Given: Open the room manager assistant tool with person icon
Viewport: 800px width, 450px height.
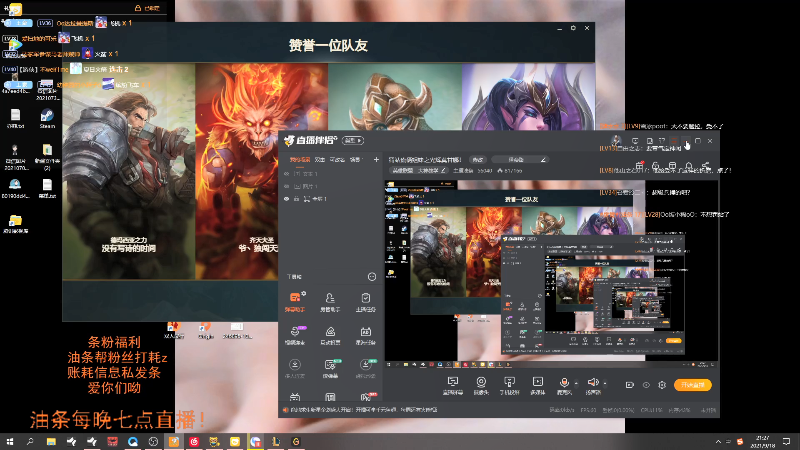Looking at the screenshot, I should point(330,302).
